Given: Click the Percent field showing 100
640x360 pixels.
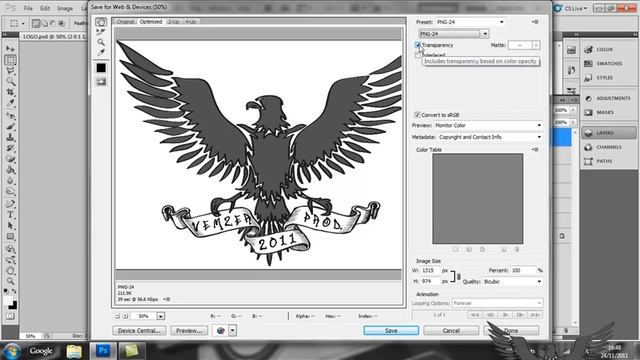Looking at the screenshot, I should coord(523,270).
